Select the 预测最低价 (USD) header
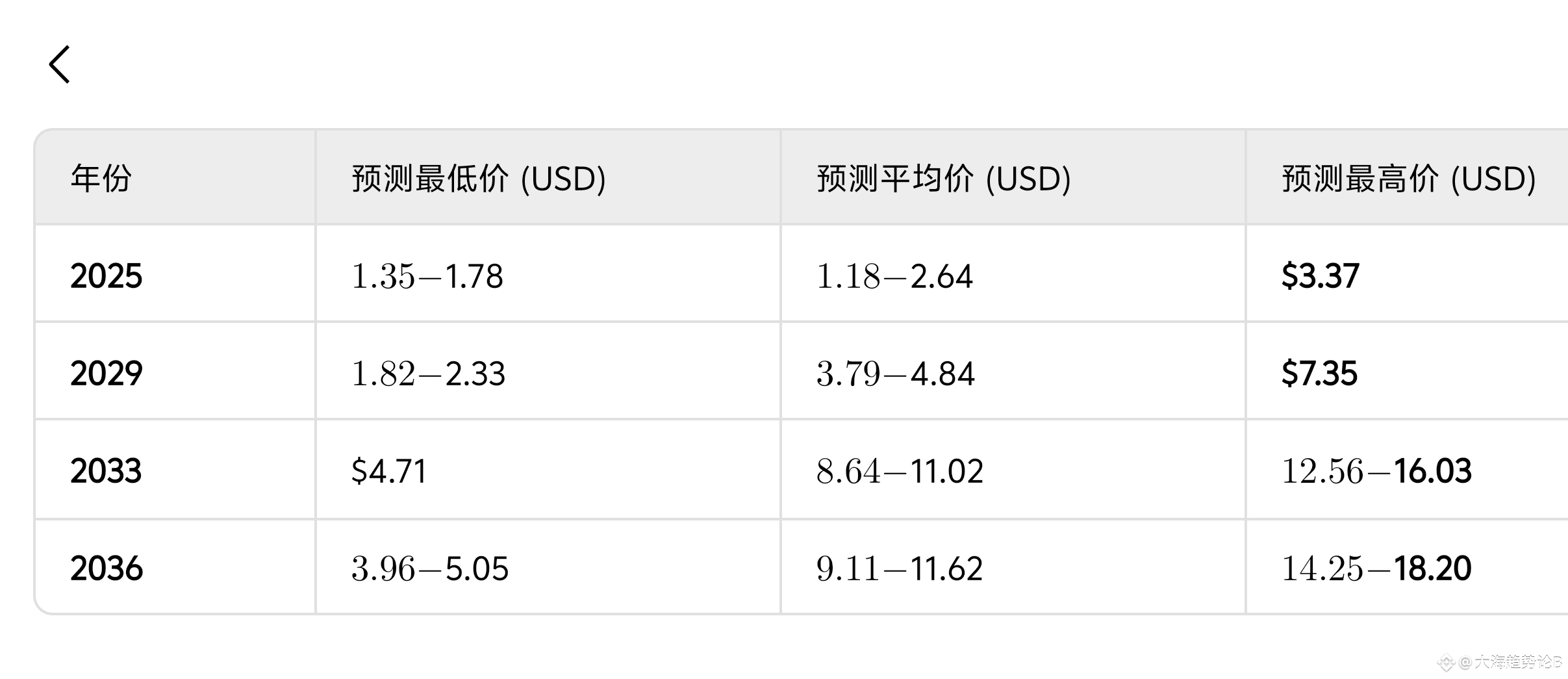This screenshot has height=679, width=1568. point(479,178)
